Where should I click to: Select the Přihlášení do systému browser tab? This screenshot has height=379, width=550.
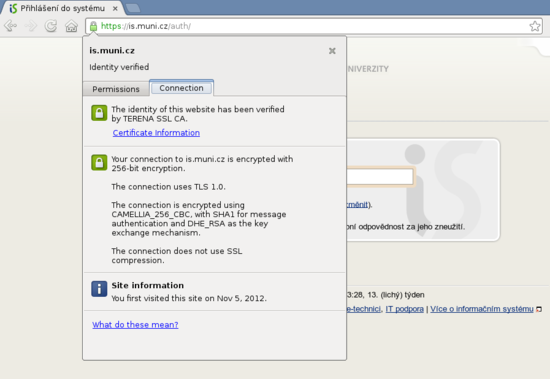(62, 8)
